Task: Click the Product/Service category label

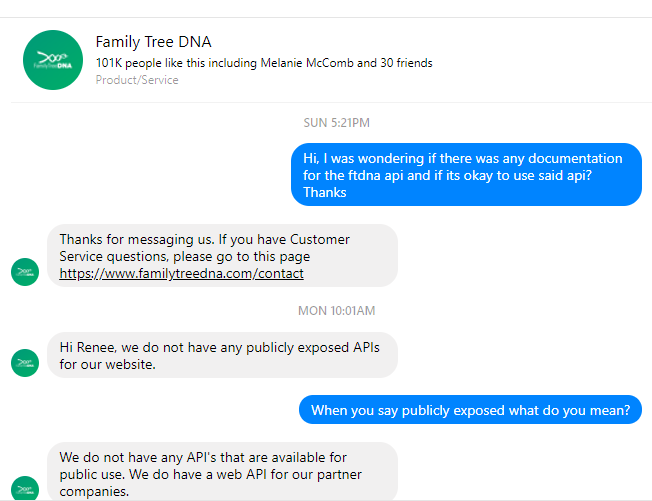Action: [137, 80]
